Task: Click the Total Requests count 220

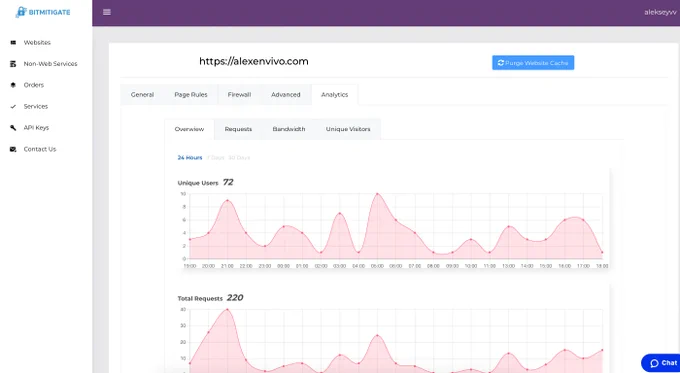Action: click(235, 298)
